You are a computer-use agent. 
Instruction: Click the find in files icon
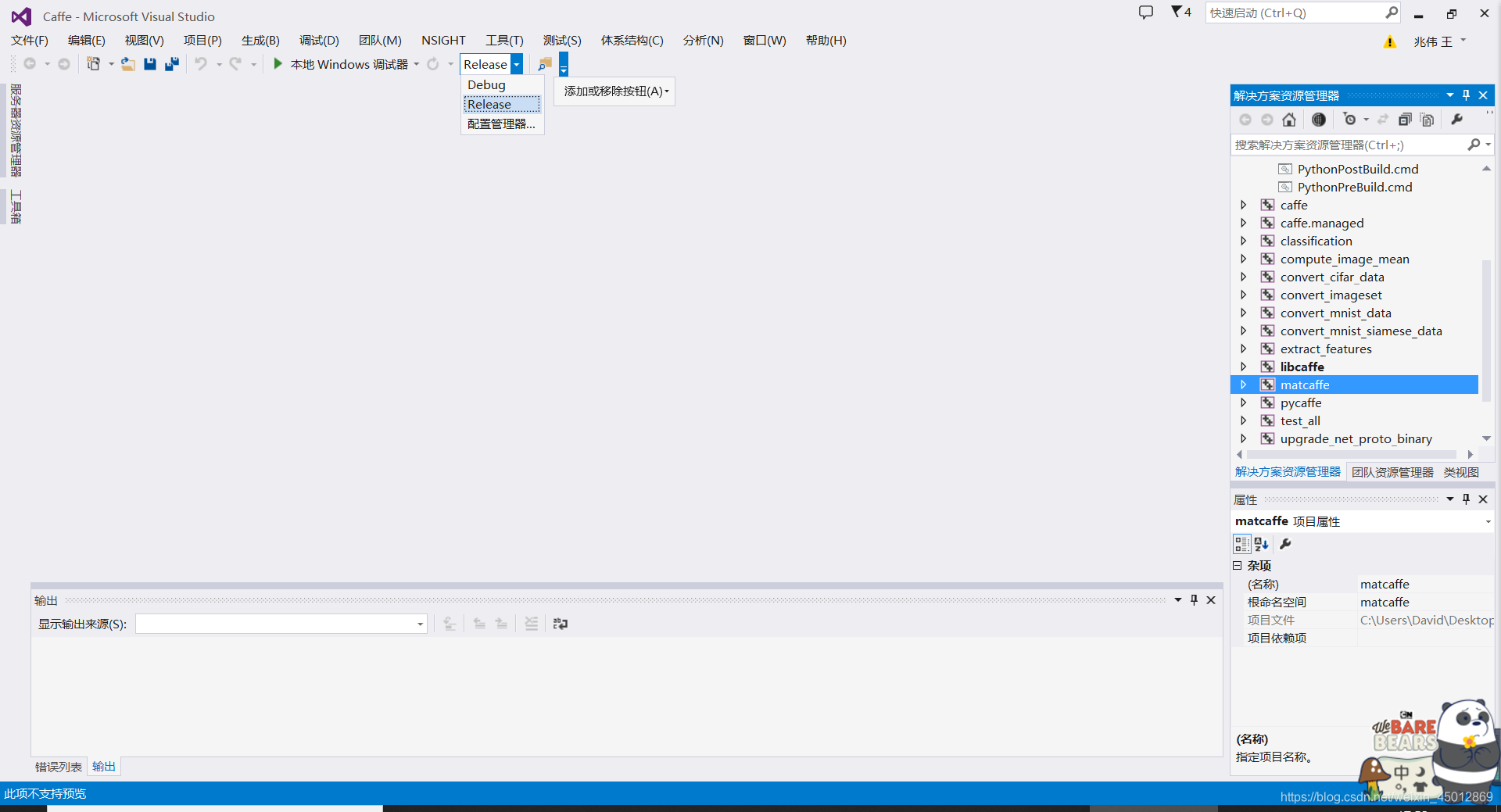pyautogui.click(x=545, y=64)
